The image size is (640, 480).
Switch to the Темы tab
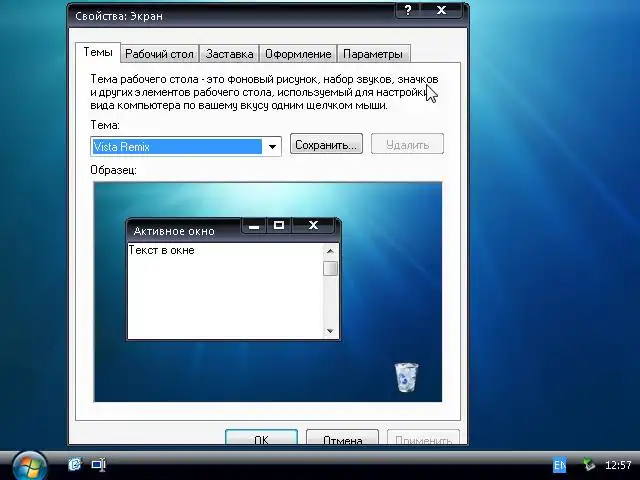click(x=98, y=52)
